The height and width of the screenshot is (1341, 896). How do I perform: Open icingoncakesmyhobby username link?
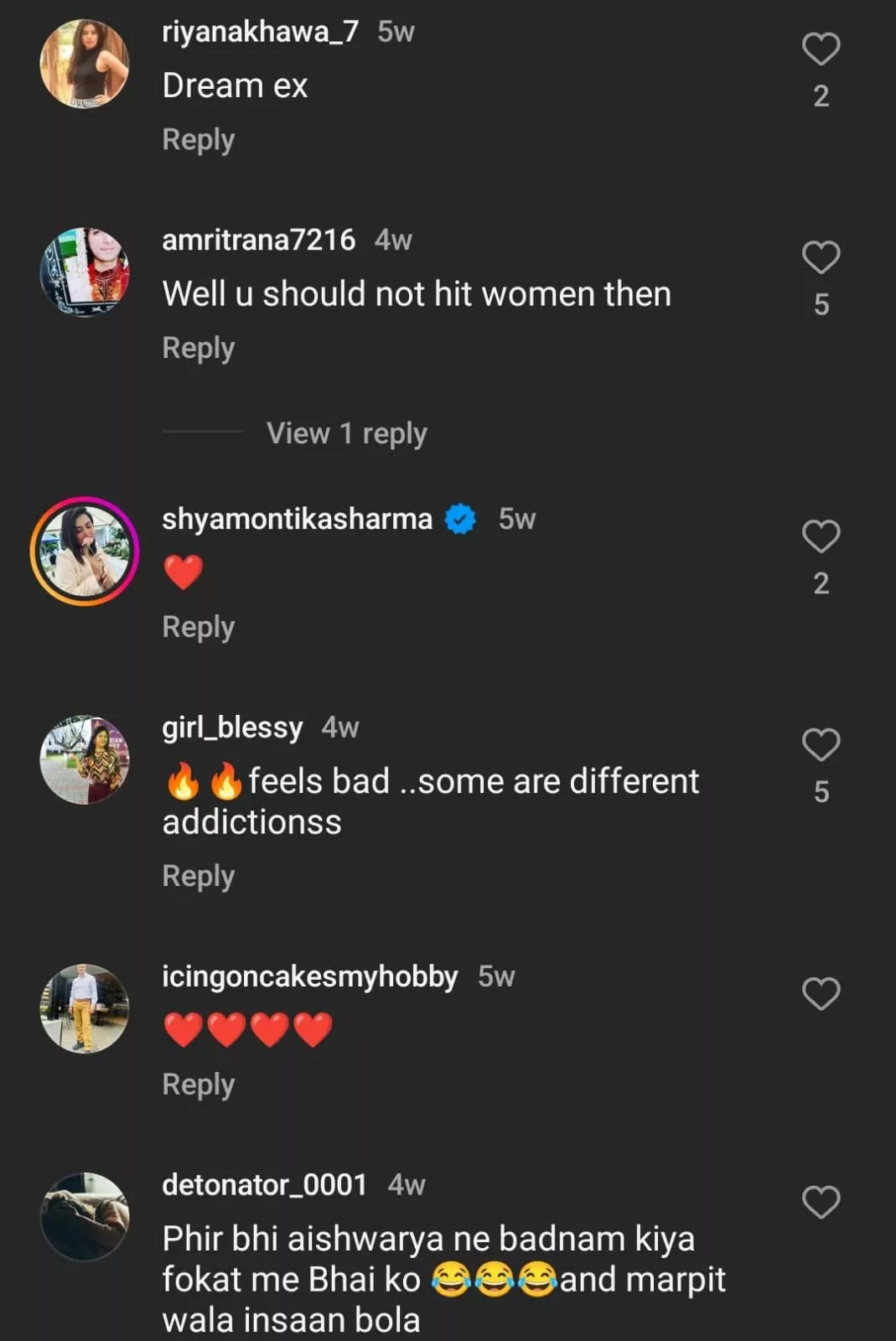click(309, 976)
